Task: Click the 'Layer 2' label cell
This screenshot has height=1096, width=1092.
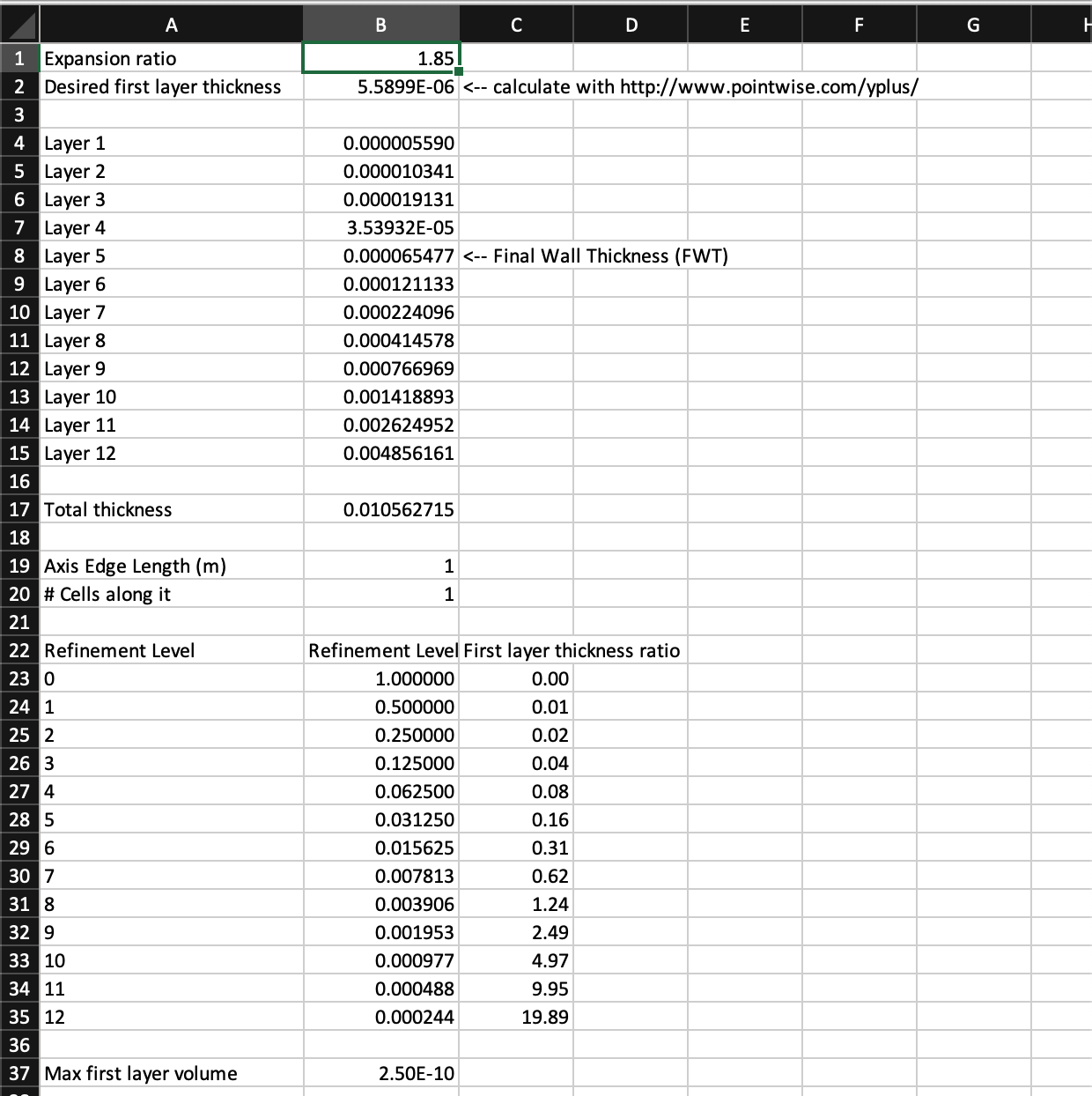Action: point(172,171)
